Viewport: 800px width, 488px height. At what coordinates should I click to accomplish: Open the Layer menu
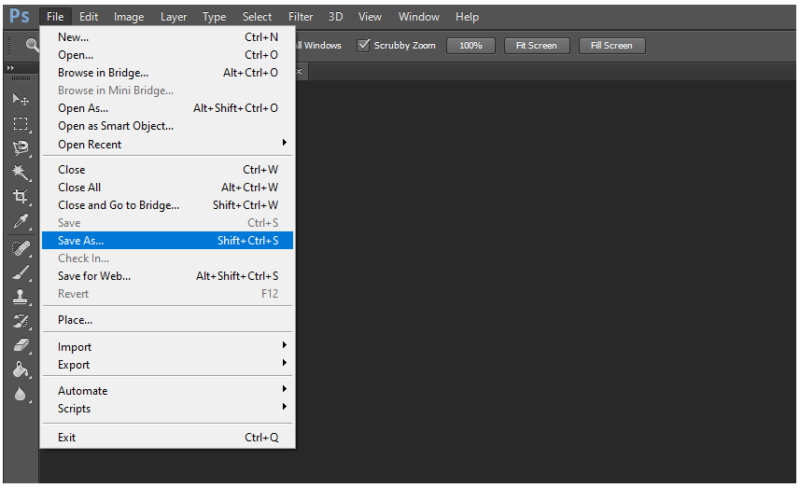pos(173,17)
